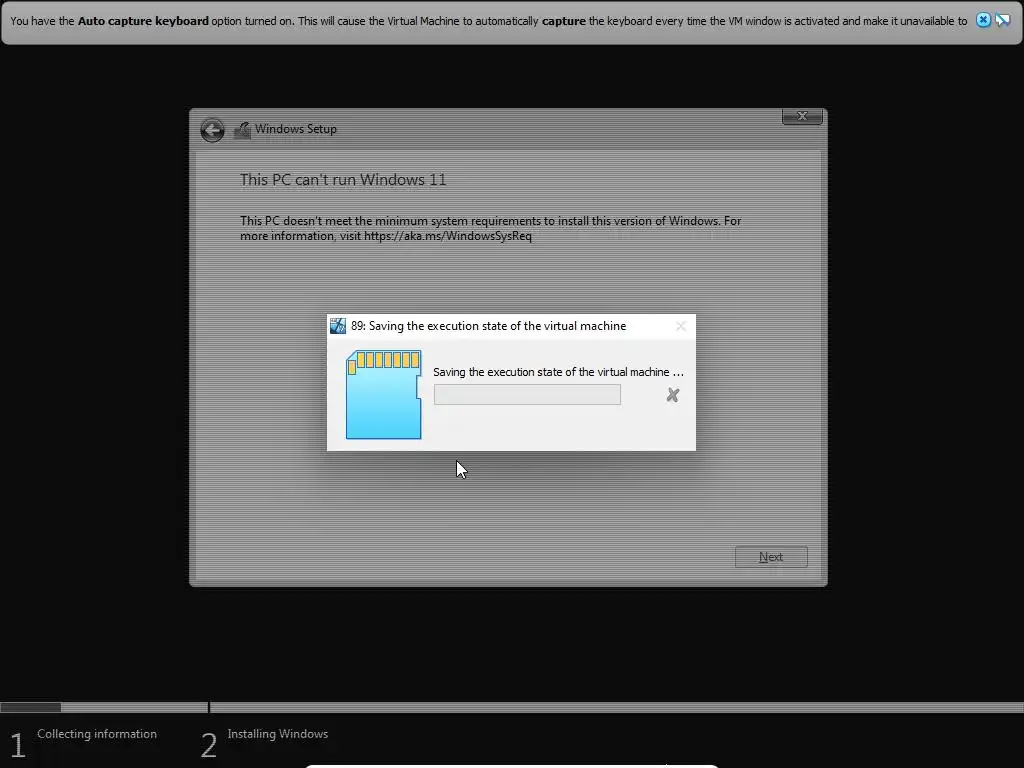This screenshot has height=768, width=1024.
Task: Click the 'Collecting information' step label
Action: pyautogui.click(x=97, y=734)
